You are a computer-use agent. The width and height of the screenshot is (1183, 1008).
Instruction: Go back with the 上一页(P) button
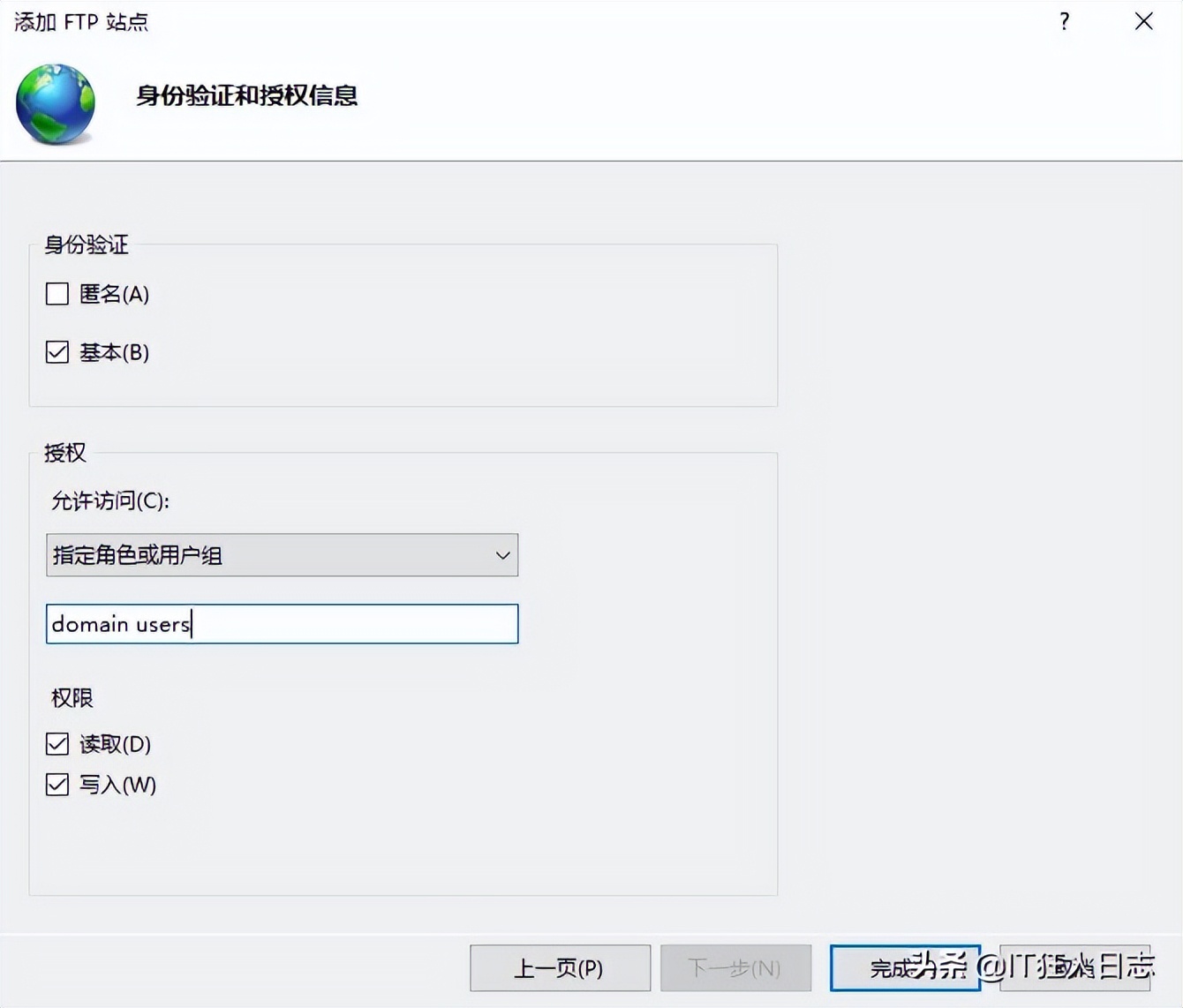pyautogui.click(x=560, y=968)
